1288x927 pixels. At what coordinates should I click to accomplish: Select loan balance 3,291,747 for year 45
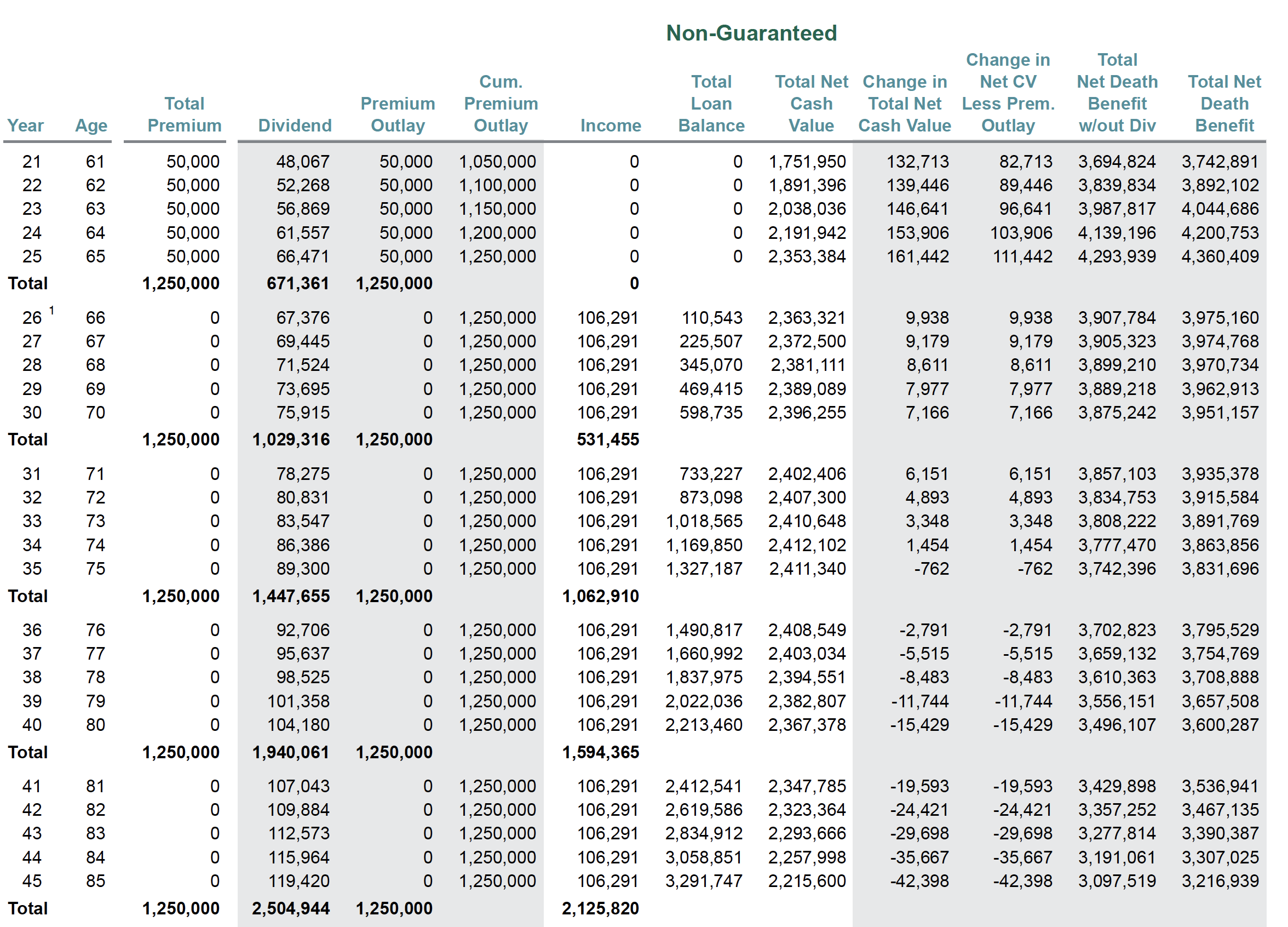(703, 880)
